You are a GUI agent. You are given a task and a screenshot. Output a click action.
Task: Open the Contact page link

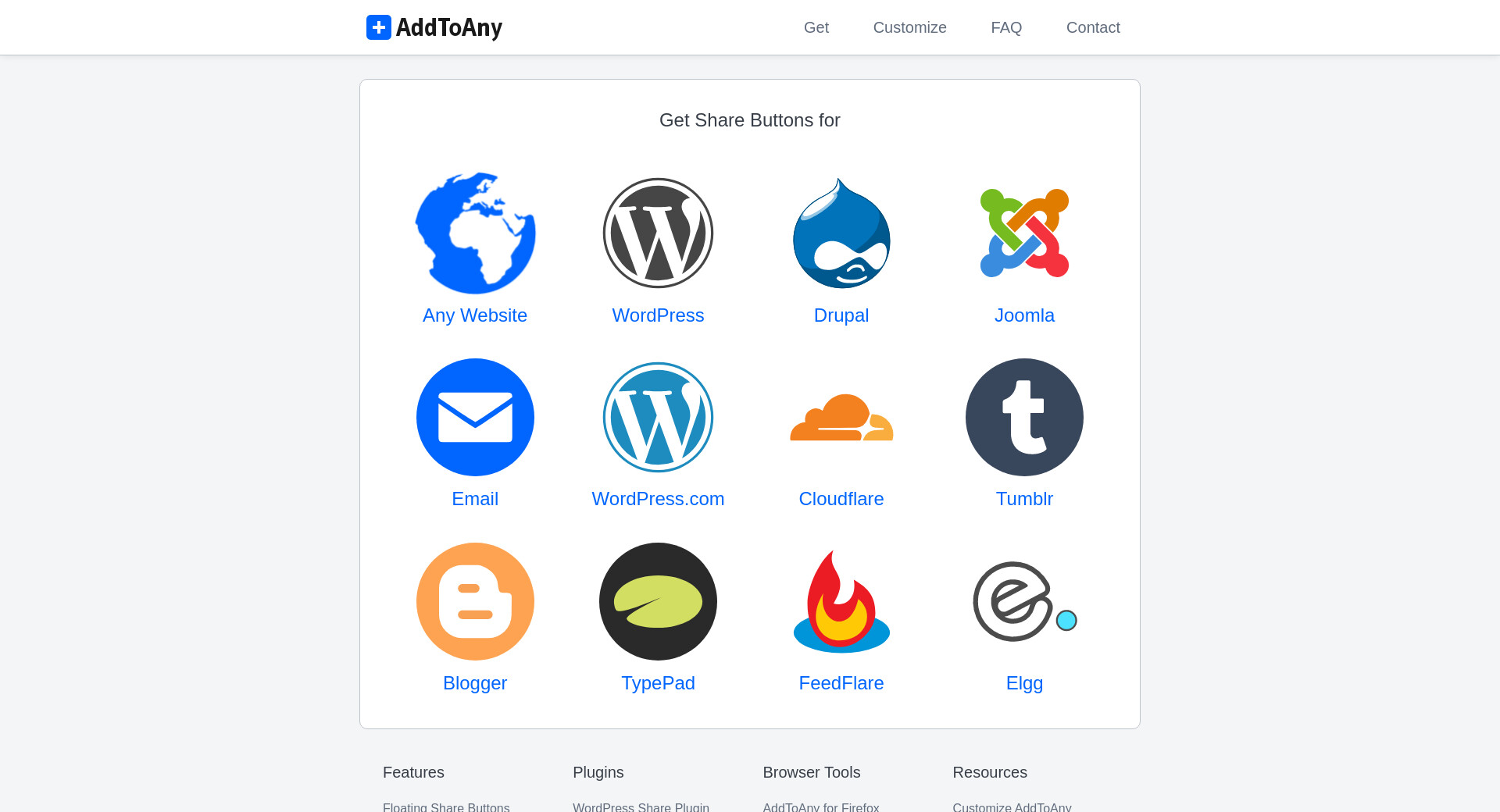tap(1093, 27)
